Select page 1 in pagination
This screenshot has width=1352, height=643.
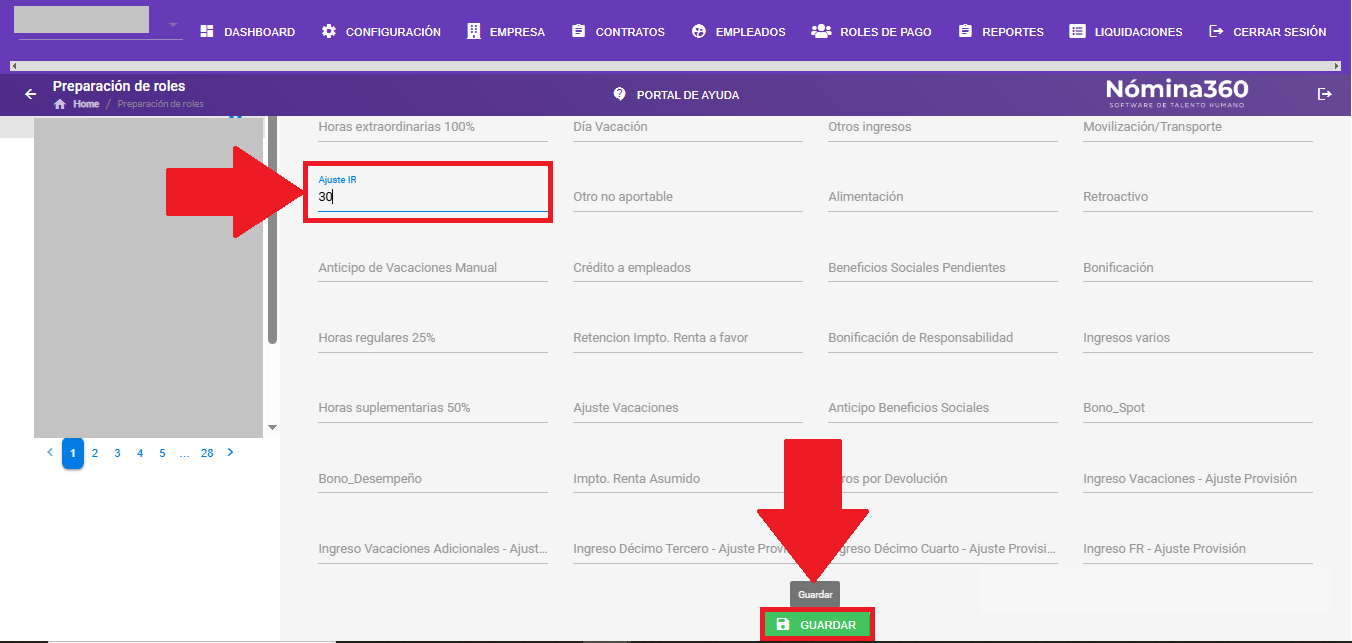click(x=72, y=453)
